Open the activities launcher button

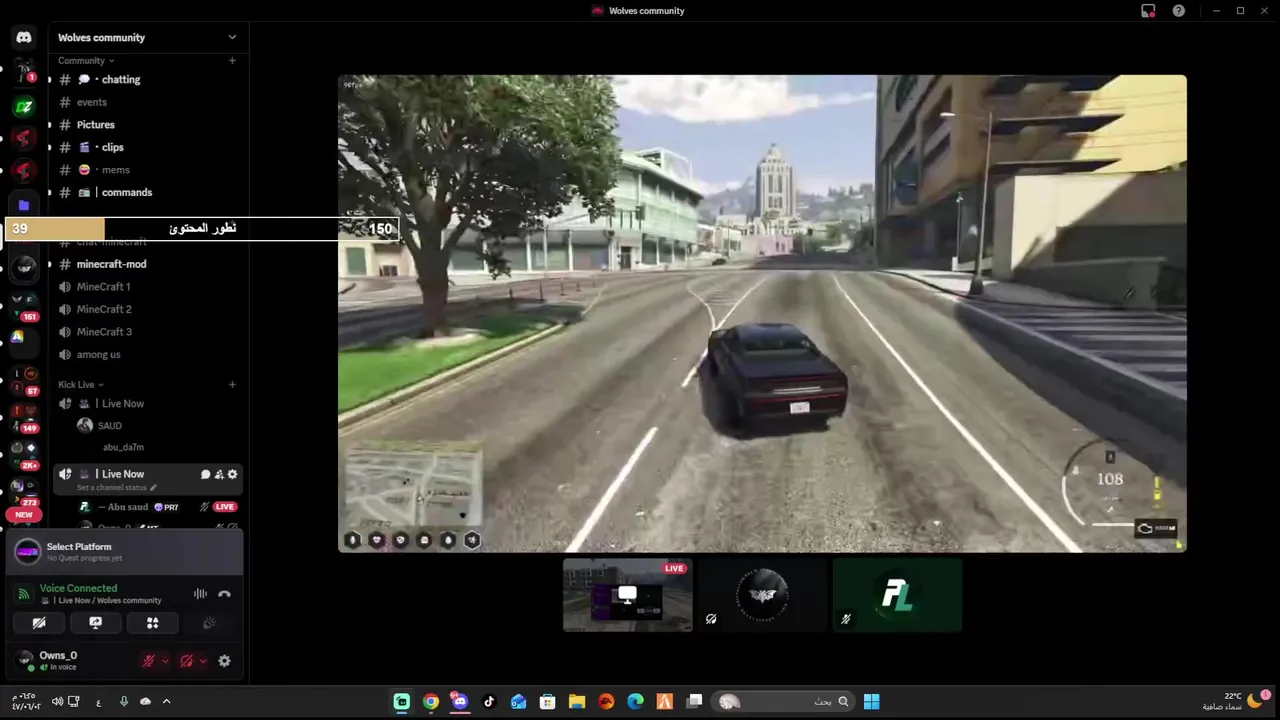[153, 623]
